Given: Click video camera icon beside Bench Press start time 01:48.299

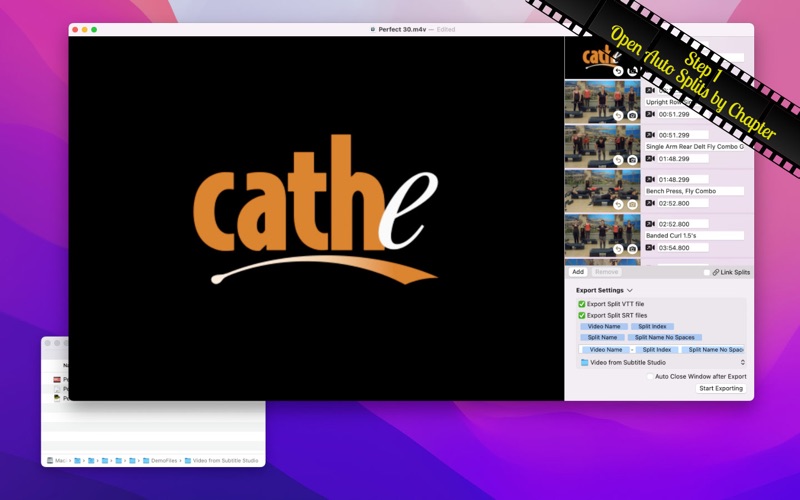Looking at the screenshot, I should [x=650, y=180].
